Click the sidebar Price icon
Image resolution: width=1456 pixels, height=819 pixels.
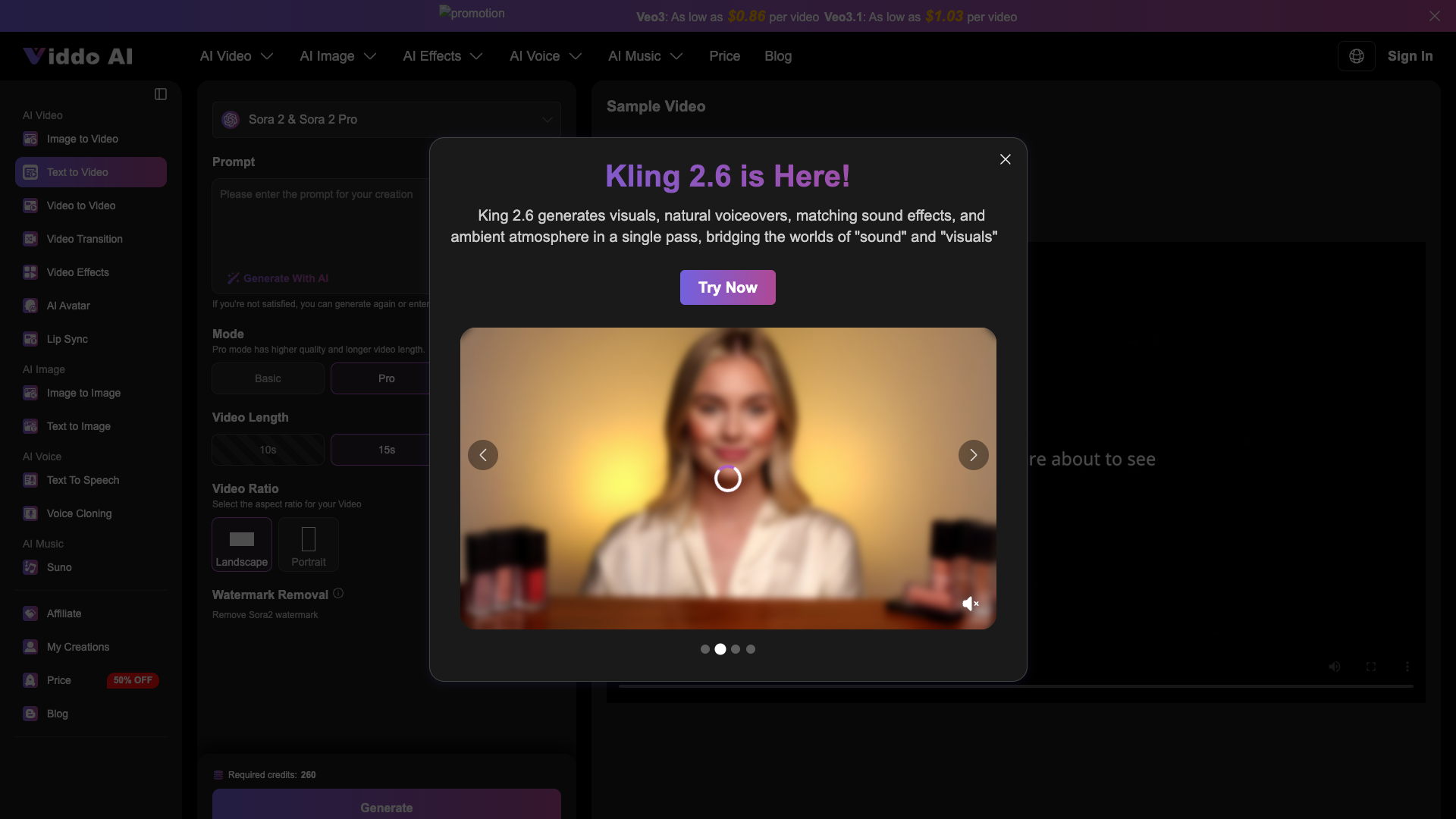(30, 680)
